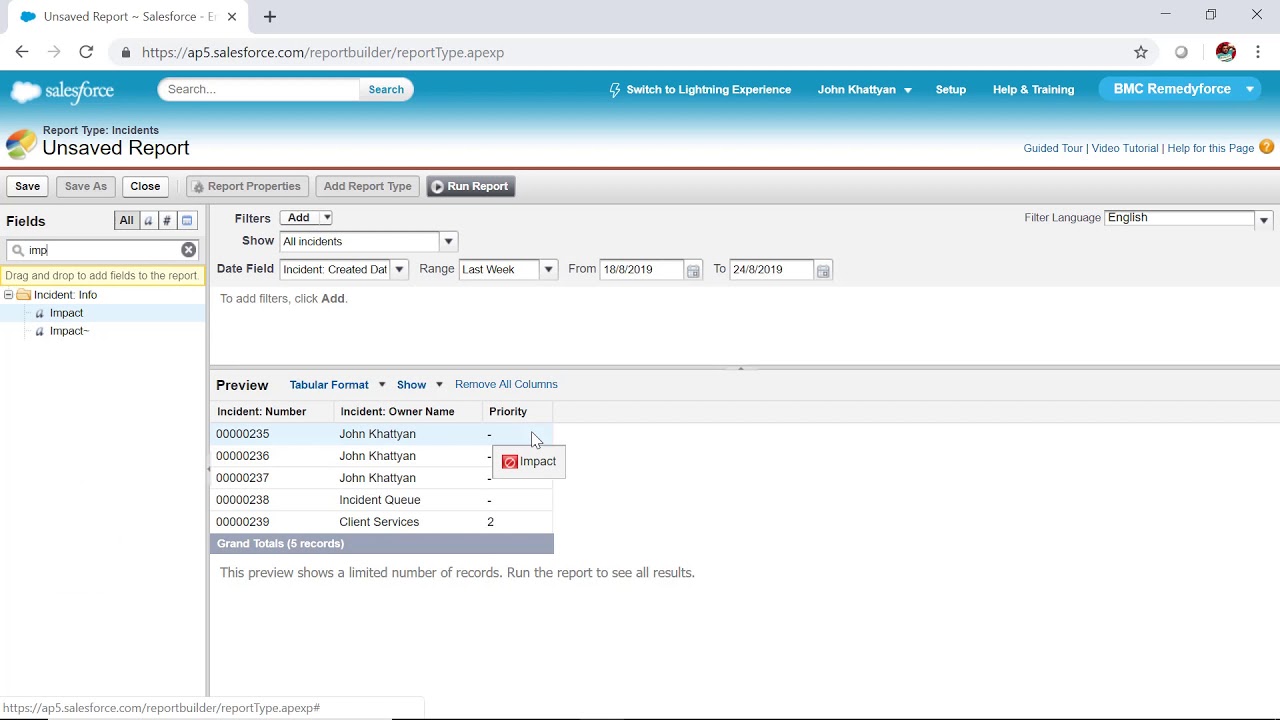
Task: Remove All Columns from preview
Action: point(506,384)
